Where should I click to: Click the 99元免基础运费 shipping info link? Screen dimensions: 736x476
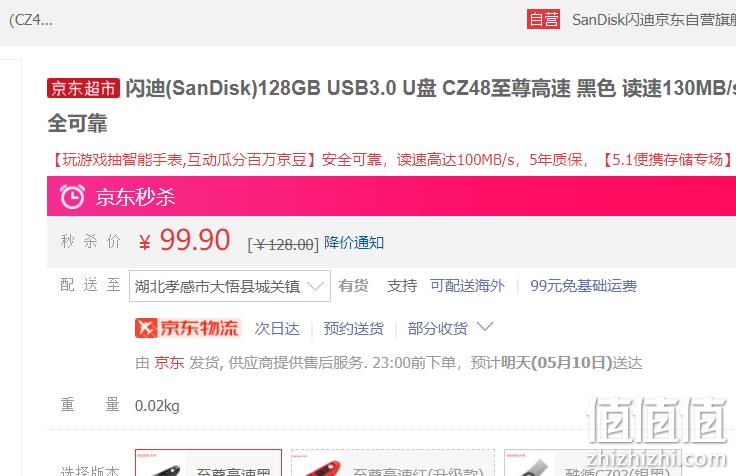click(x=583, y=285)
